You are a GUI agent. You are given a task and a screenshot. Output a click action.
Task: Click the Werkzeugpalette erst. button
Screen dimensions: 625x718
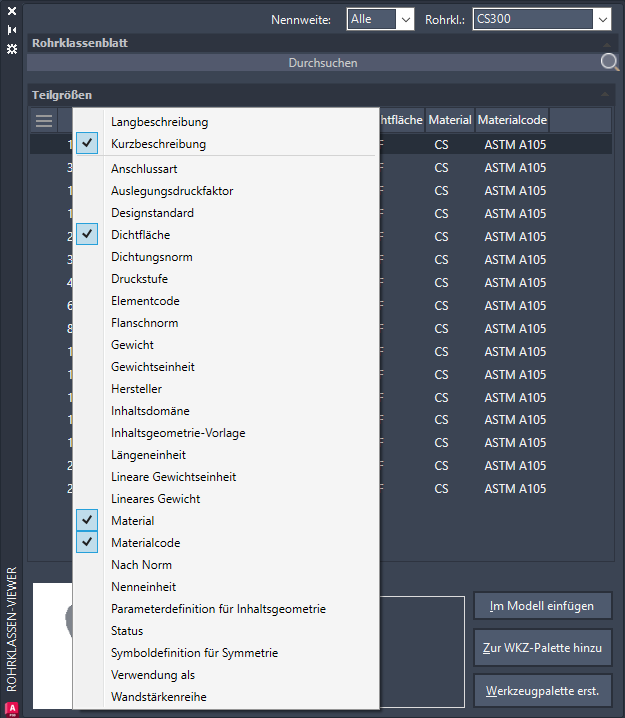pyautogui.click(x=542, y=691)
